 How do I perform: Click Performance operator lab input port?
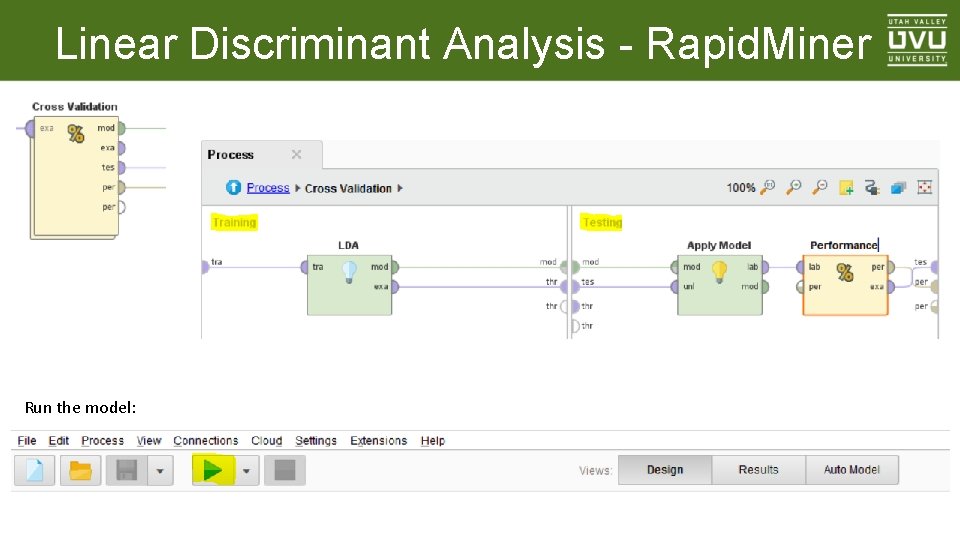click(800, 267)
